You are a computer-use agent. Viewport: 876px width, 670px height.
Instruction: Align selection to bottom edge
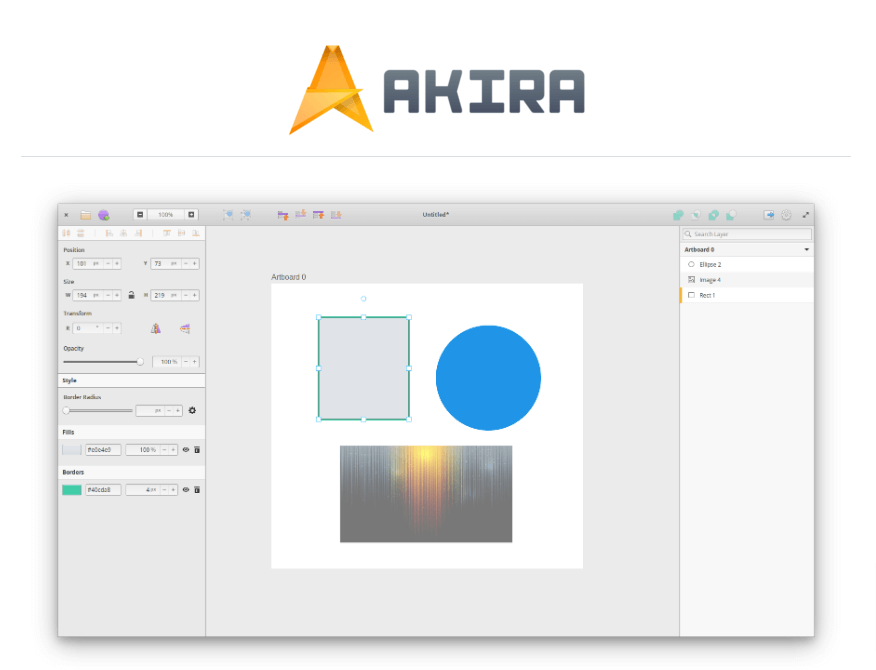pyautogui.click(x=196, y=233)
